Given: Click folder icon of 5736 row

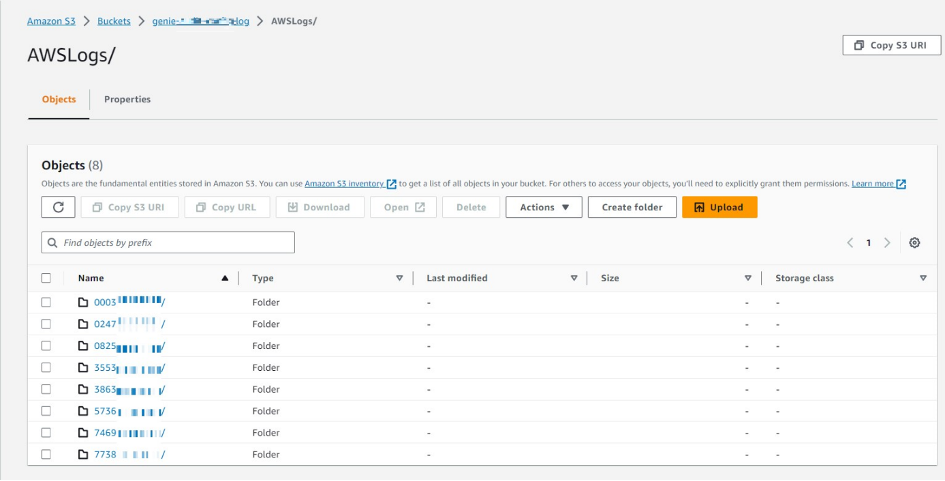Looking at the screenshot, I should [x=83, y=411].
